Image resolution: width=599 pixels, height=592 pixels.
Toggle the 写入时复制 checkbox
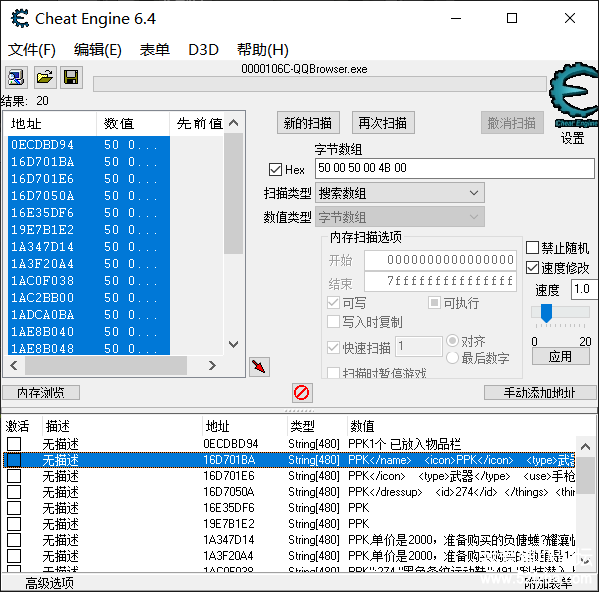pos(333,322)
